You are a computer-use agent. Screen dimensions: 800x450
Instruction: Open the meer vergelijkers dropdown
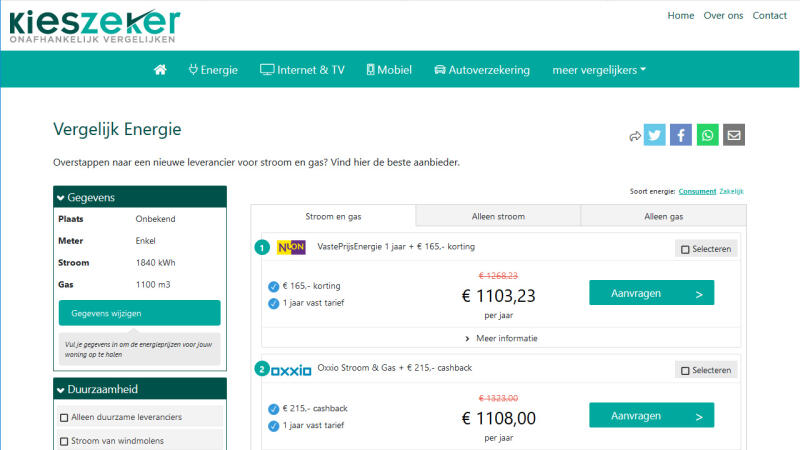(599, 70)
